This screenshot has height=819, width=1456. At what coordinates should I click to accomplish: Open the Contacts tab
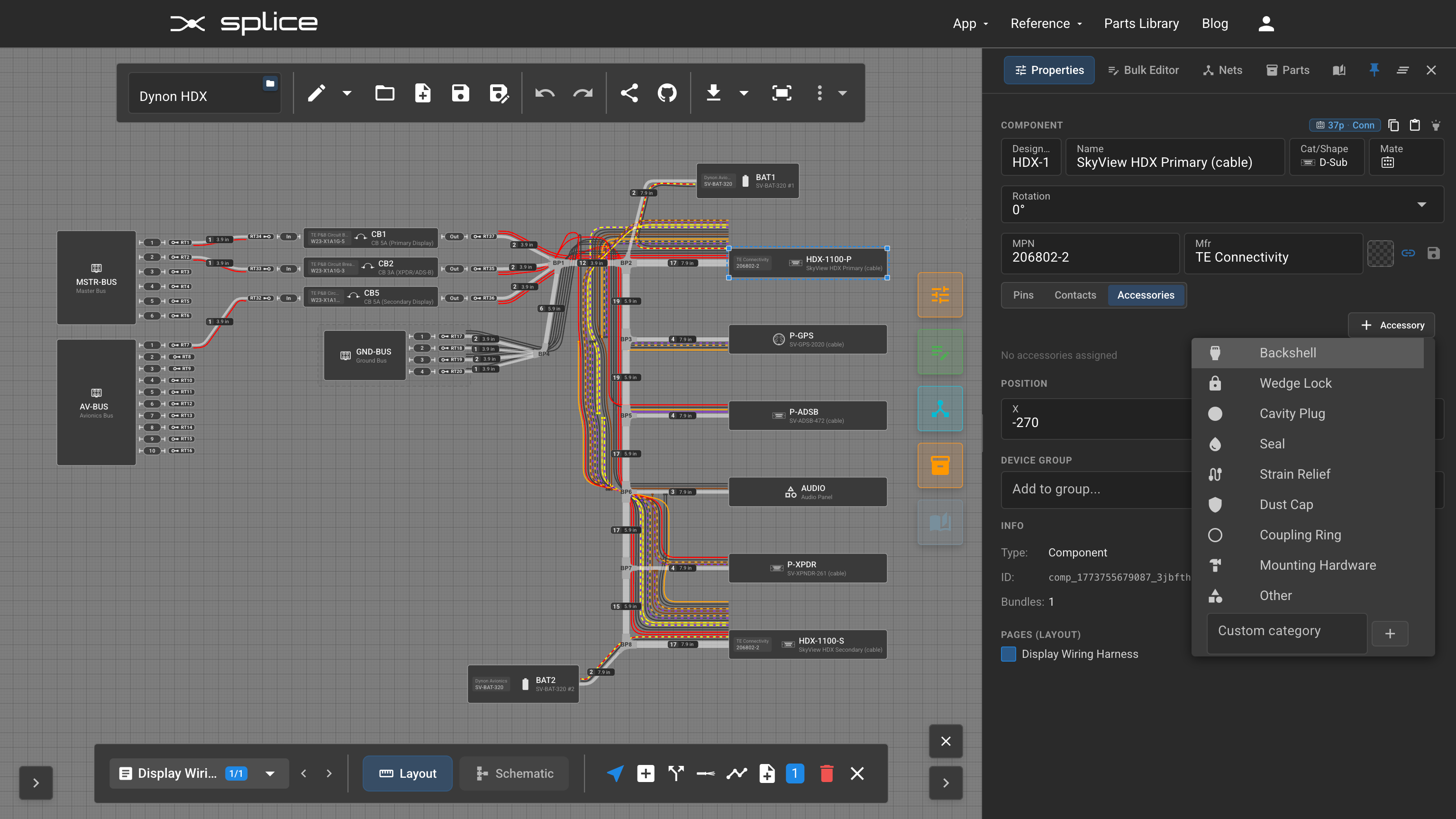click(1075, 295)
